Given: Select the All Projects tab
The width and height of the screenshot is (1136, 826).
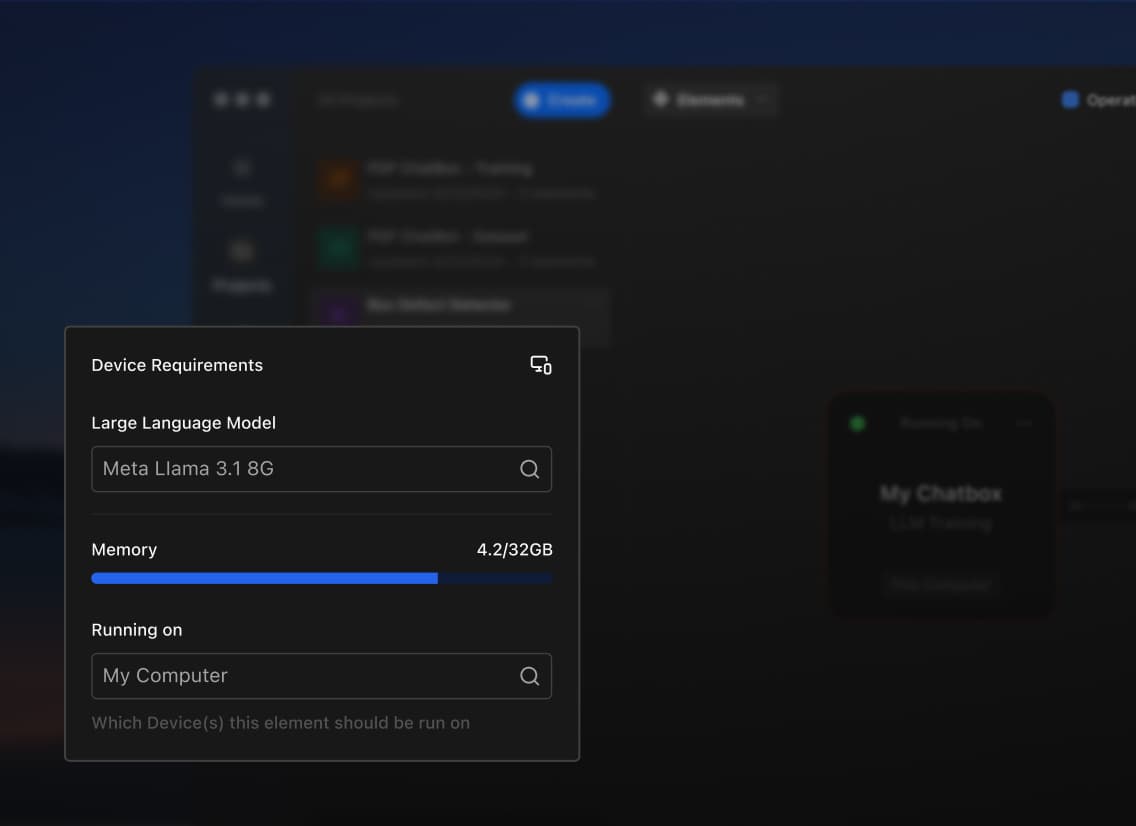Looking at the screenshot, I should (357, 100).
